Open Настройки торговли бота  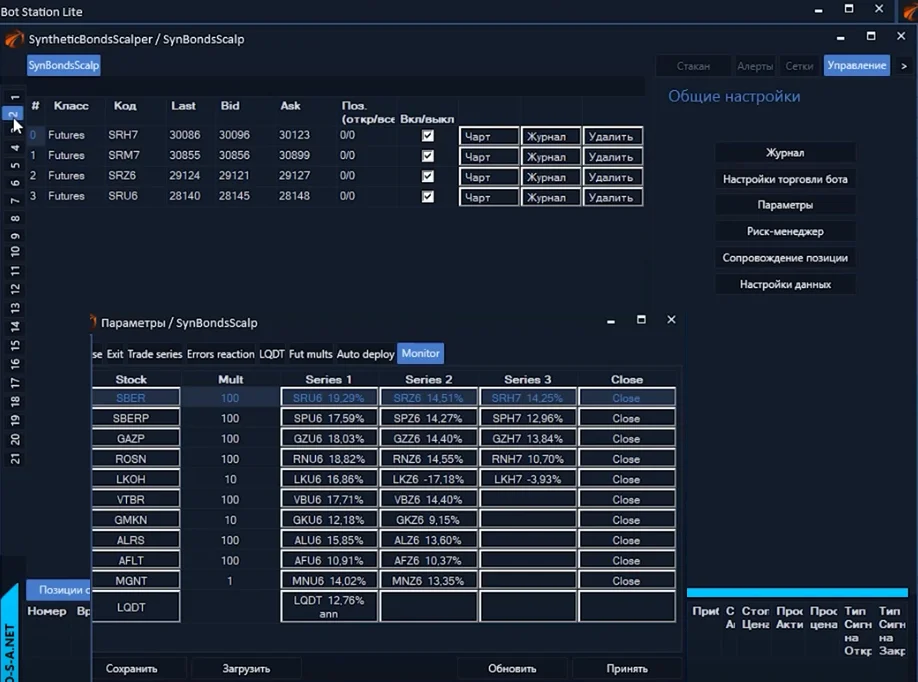(785, 179)
